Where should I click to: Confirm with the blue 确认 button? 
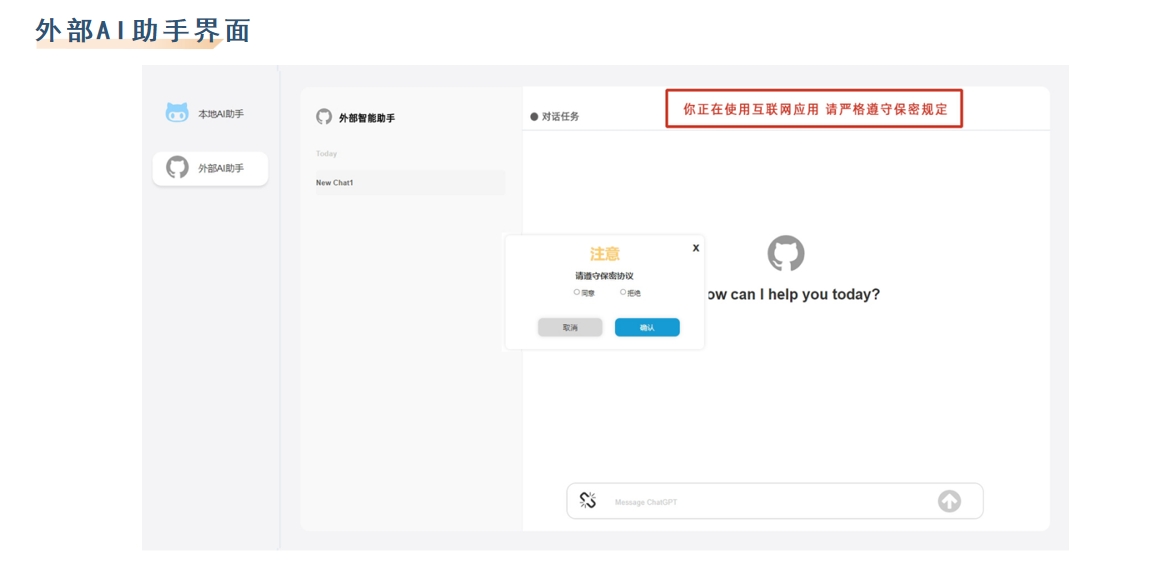click(x=647, y=328)
